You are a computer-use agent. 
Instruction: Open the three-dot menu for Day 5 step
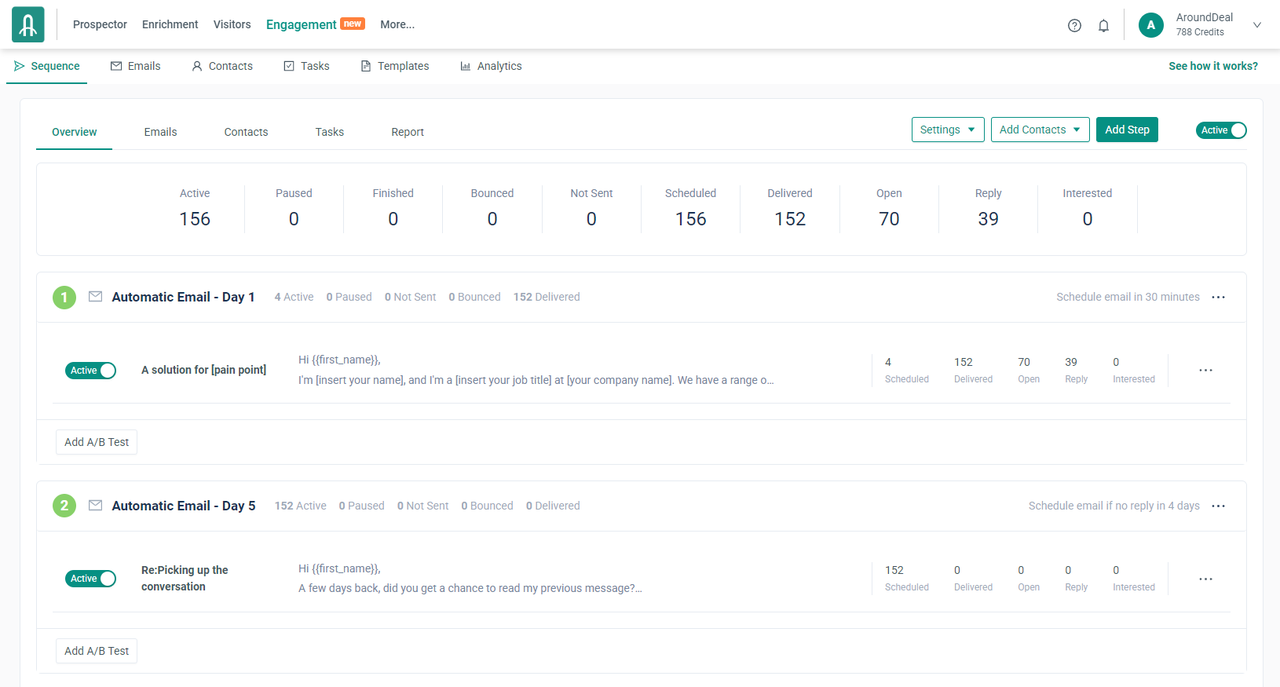point(1218,506)
